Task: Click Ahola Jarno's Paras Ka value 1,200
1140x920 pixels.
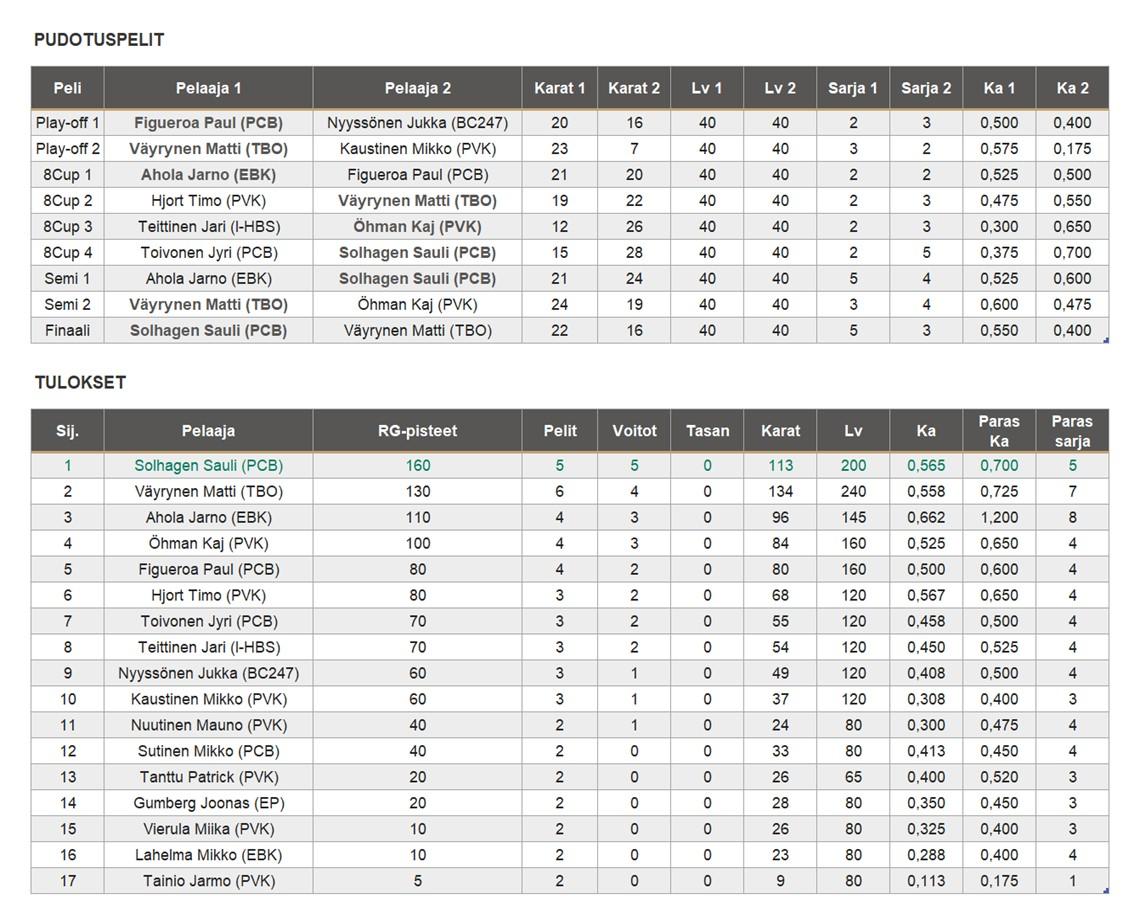Action: coord(999,517)
